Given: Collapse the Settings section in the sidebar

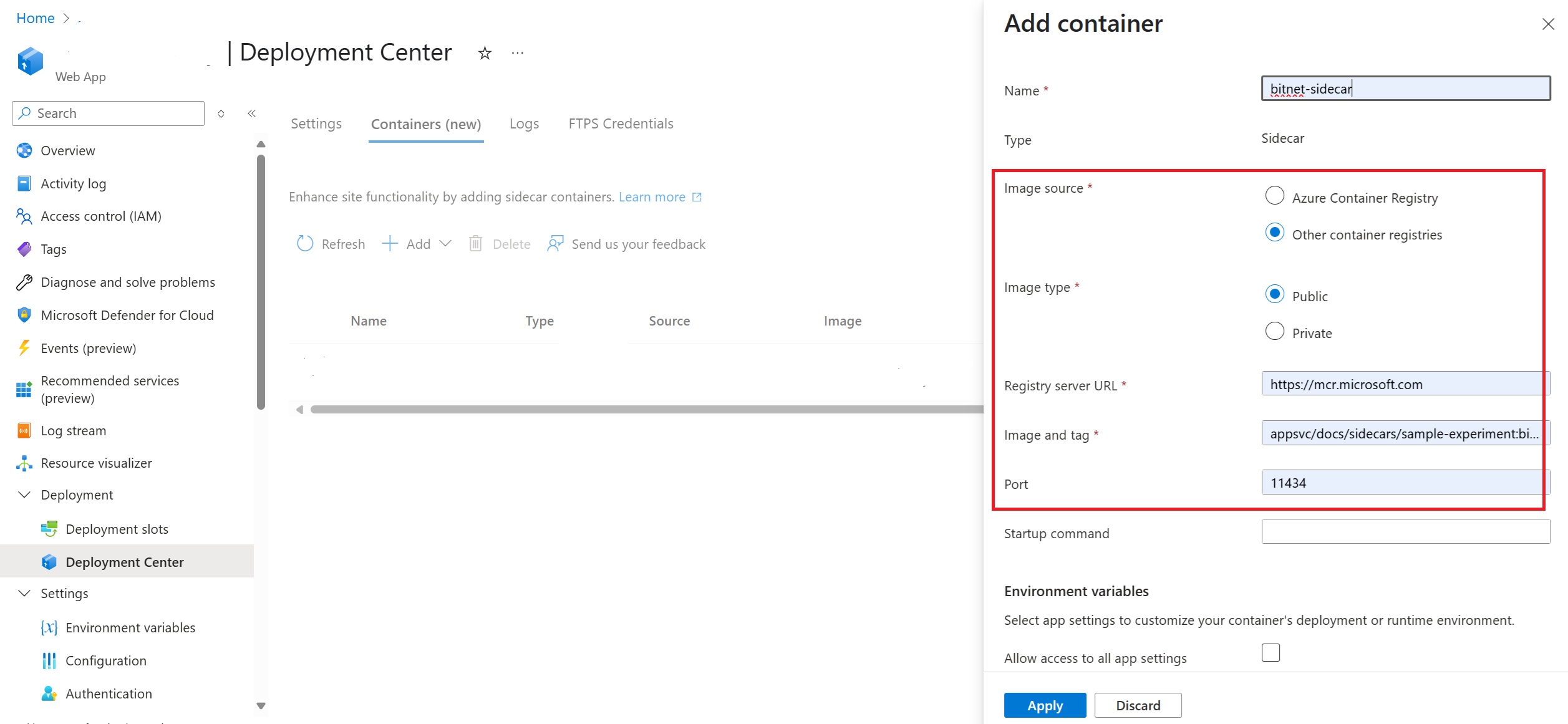Looking at the screenshot, I should click(24, 594).
